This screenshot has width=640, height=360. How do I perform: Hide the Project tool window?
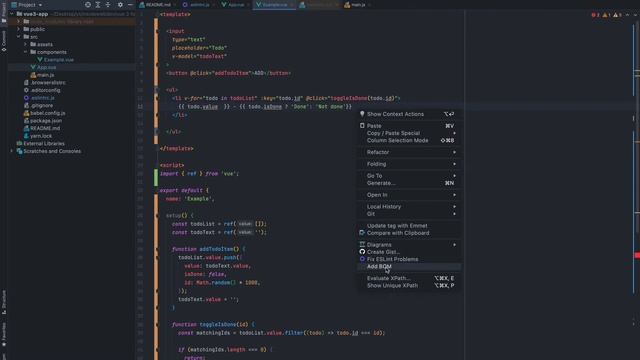click(x=130, y=4)
